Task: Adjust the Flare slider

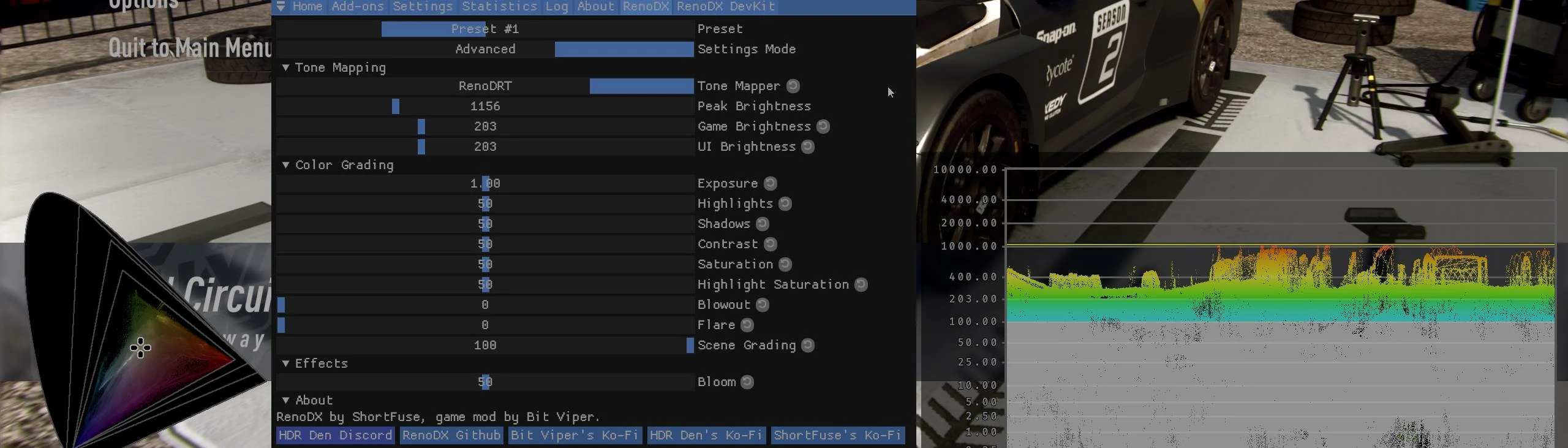Action: point(485,325)
